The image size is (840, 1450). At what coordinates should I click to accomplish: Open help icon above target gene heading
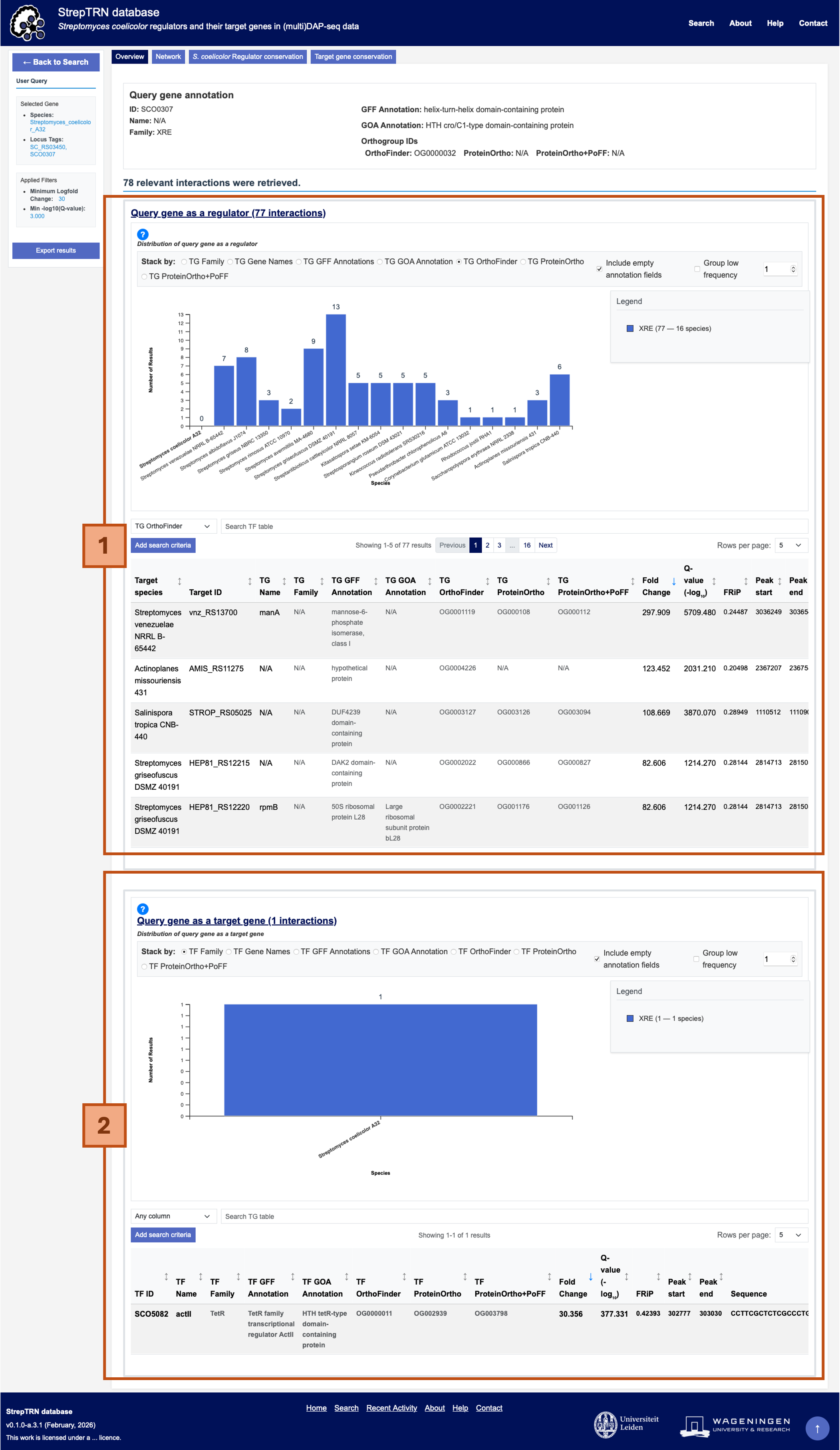point(143,909)
